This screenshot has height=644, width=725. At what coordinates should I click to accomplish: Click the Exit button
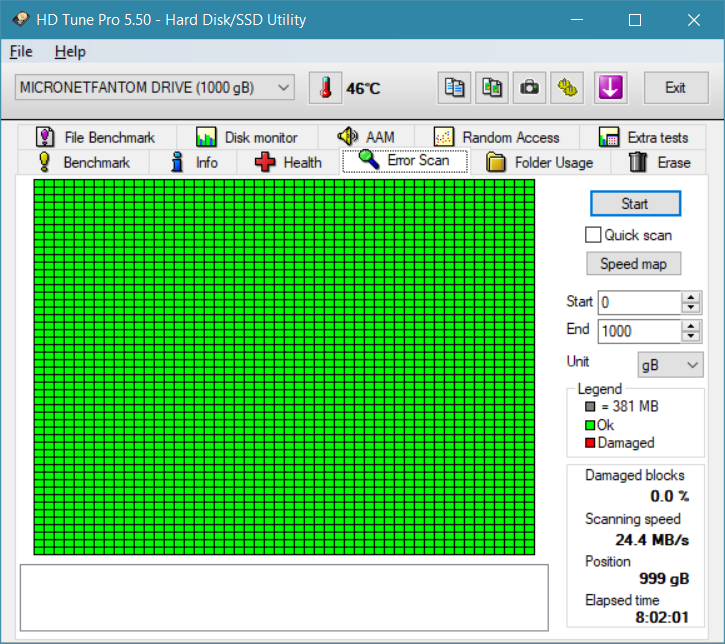tap(676, 87)
